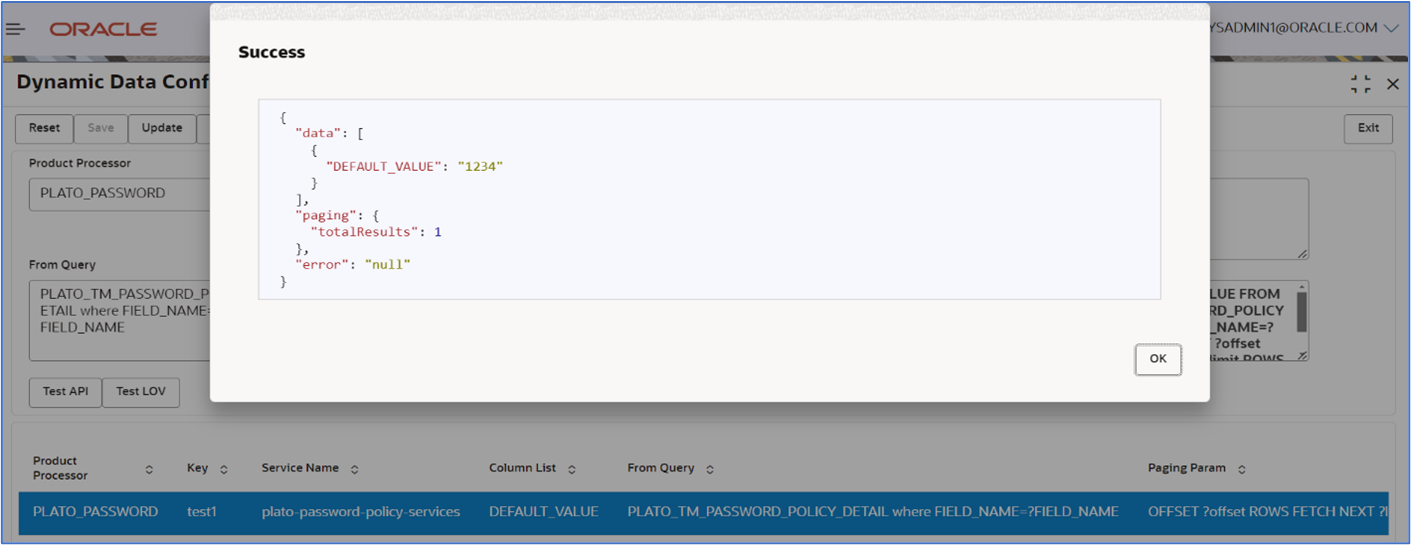The height and width of the screenshot is (545, 1411).
Task: Click the OFFSET ?offset ROWS paging cell
Action: coord(1268,512)
